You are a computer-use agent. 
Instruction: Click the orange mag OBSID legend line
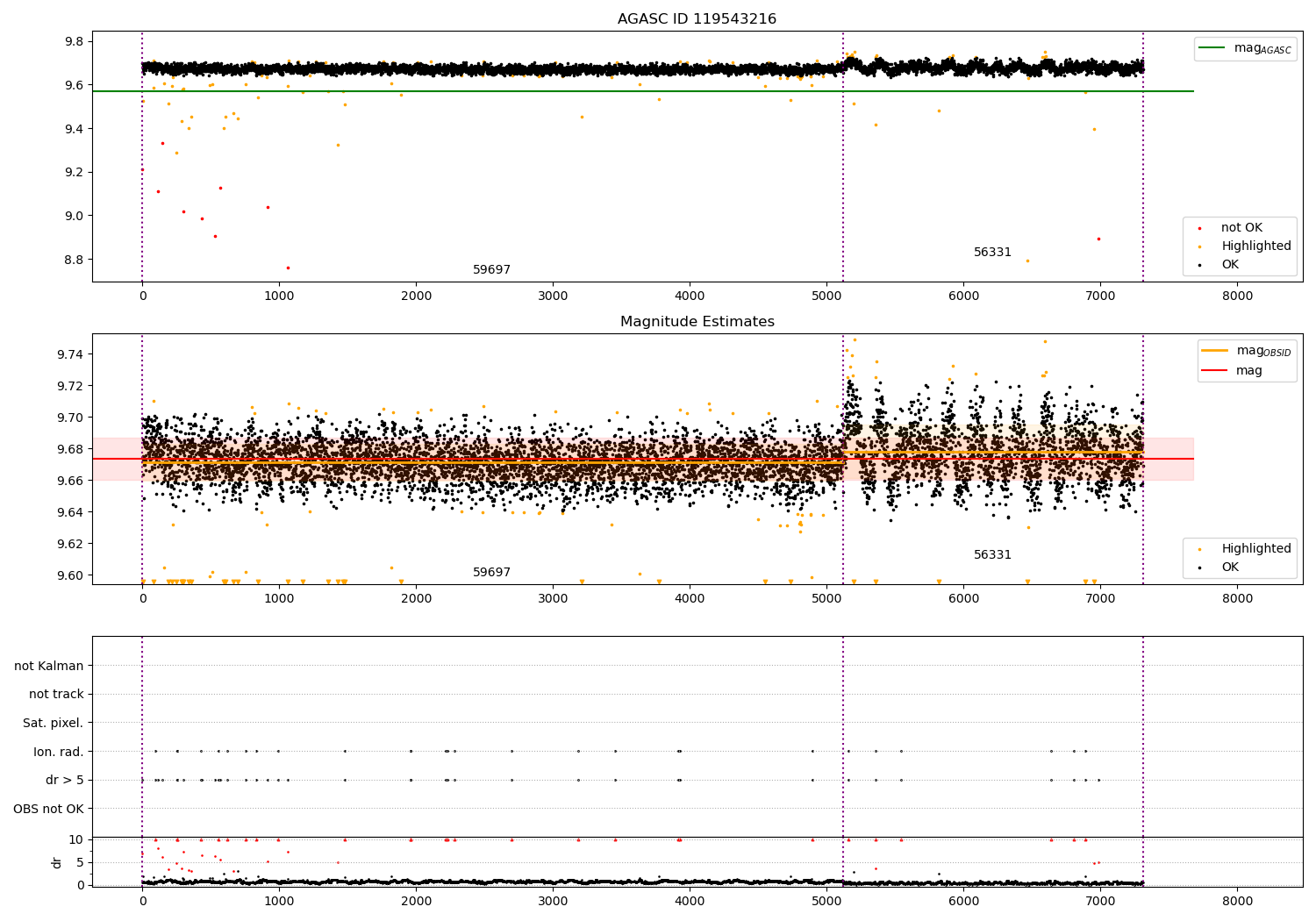click(1215, 351)
